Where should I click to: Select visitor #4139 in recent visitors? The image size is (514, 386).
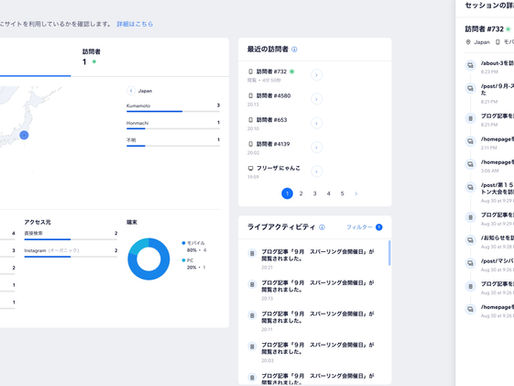pyautogui.click(x=273, y=144)
